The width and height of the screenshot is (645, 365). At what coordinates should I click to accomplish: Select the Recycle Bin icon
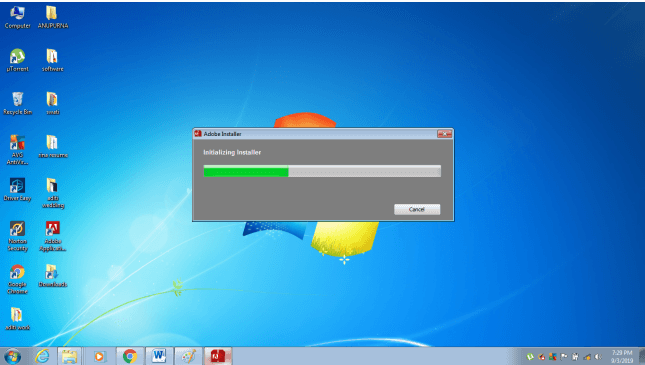point(17,103)
